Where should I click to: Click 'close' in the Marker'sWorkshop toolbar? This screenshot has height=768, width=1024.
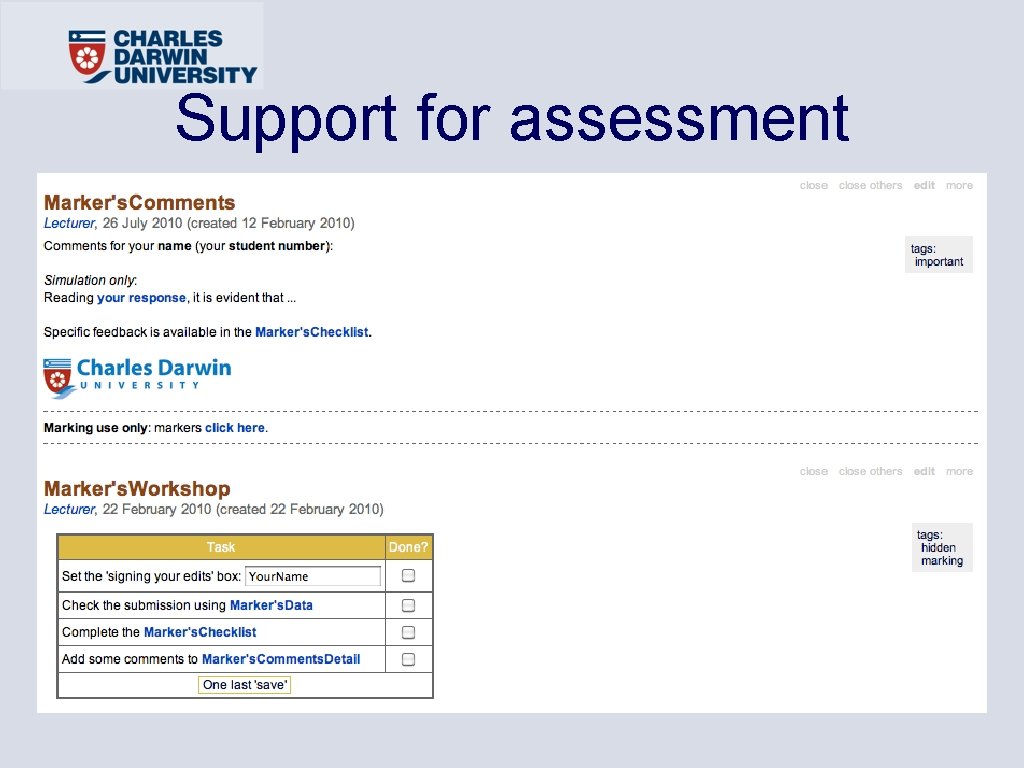(814, 472)
